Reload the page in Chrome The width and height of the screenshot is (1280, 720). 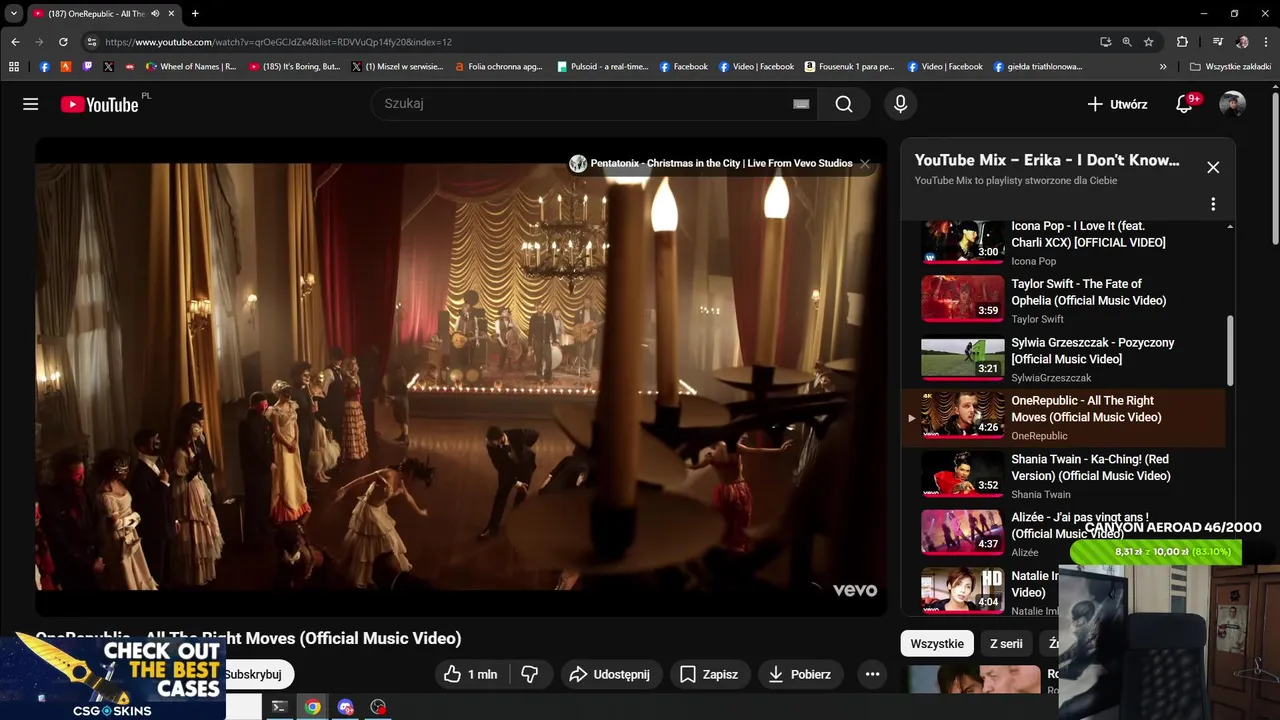click(x=63, y=42)
